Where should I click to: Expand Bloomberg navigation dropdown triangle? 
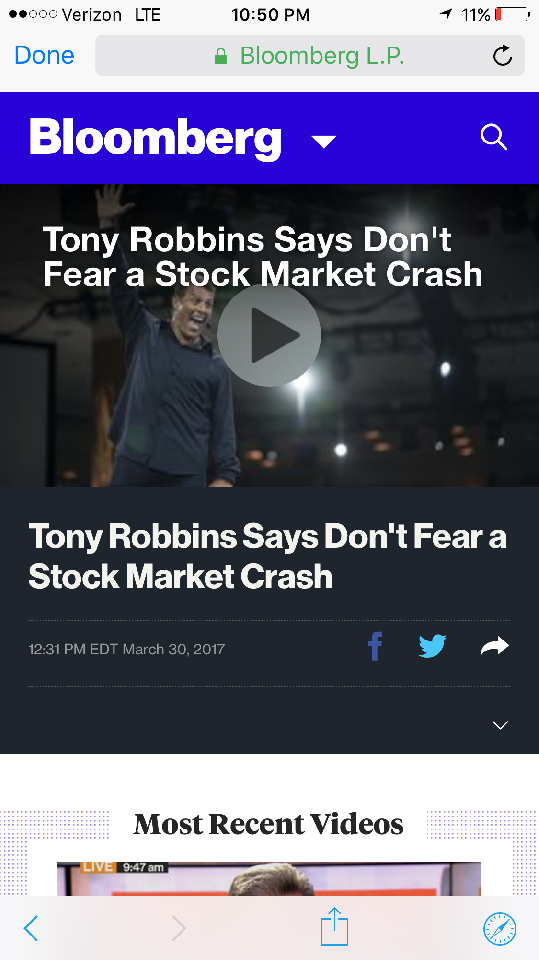(323, 142)
